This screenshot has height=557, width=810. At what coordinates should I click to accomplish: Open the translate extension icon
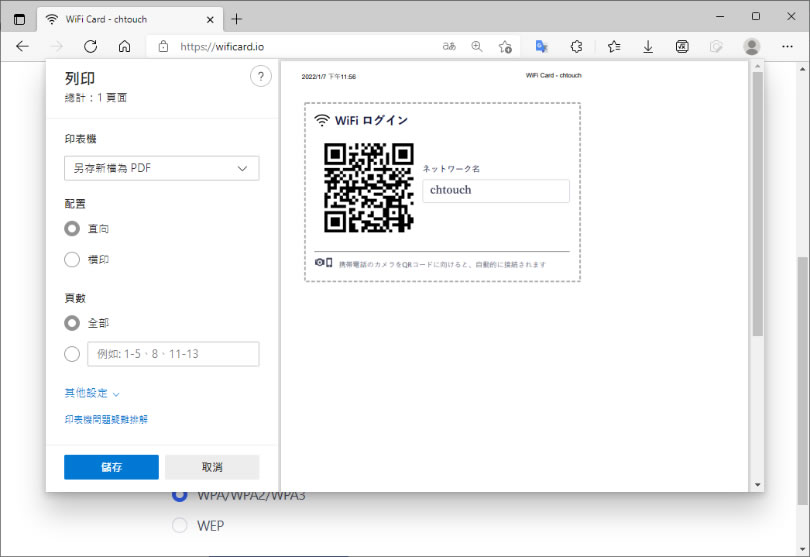point(541,47)
